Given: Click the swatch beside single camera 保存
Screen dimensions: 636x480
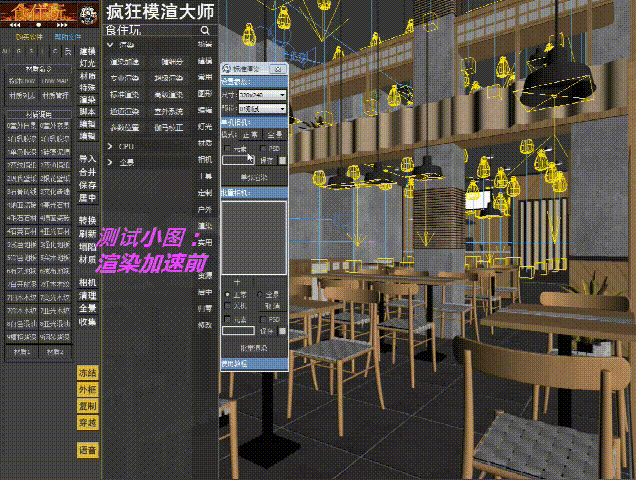Looking at the screenshot, I should pyautogui.click(x=282, y=161).
